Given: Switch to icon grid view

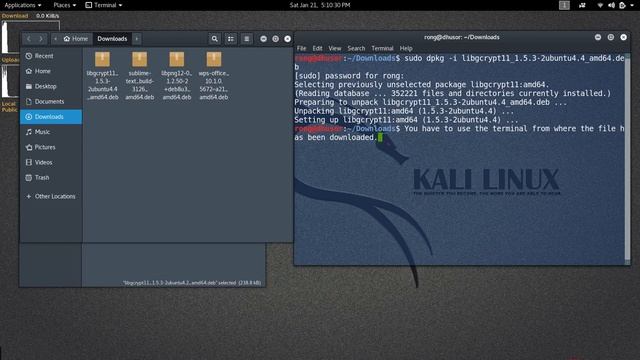Looking at the screenshot, I should click(x=231, y=39).
